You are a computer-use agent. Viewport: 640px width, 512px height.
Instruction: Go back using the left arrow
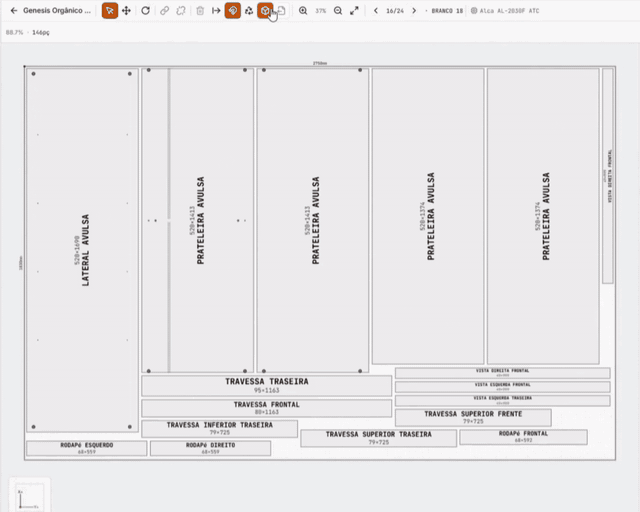pos(13,11)
